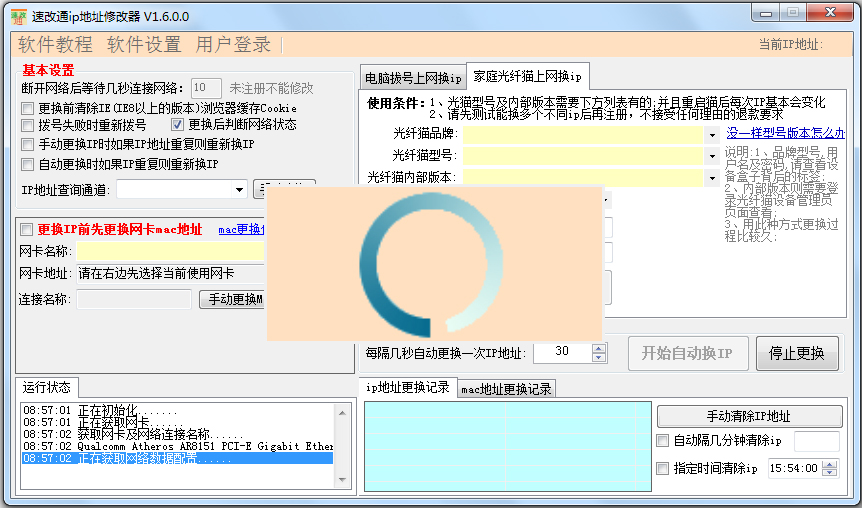This screenshot has width=862, height=508.
Task: Open 用户登录 menu
Action: pyautogui.click(x=233, y=45)
